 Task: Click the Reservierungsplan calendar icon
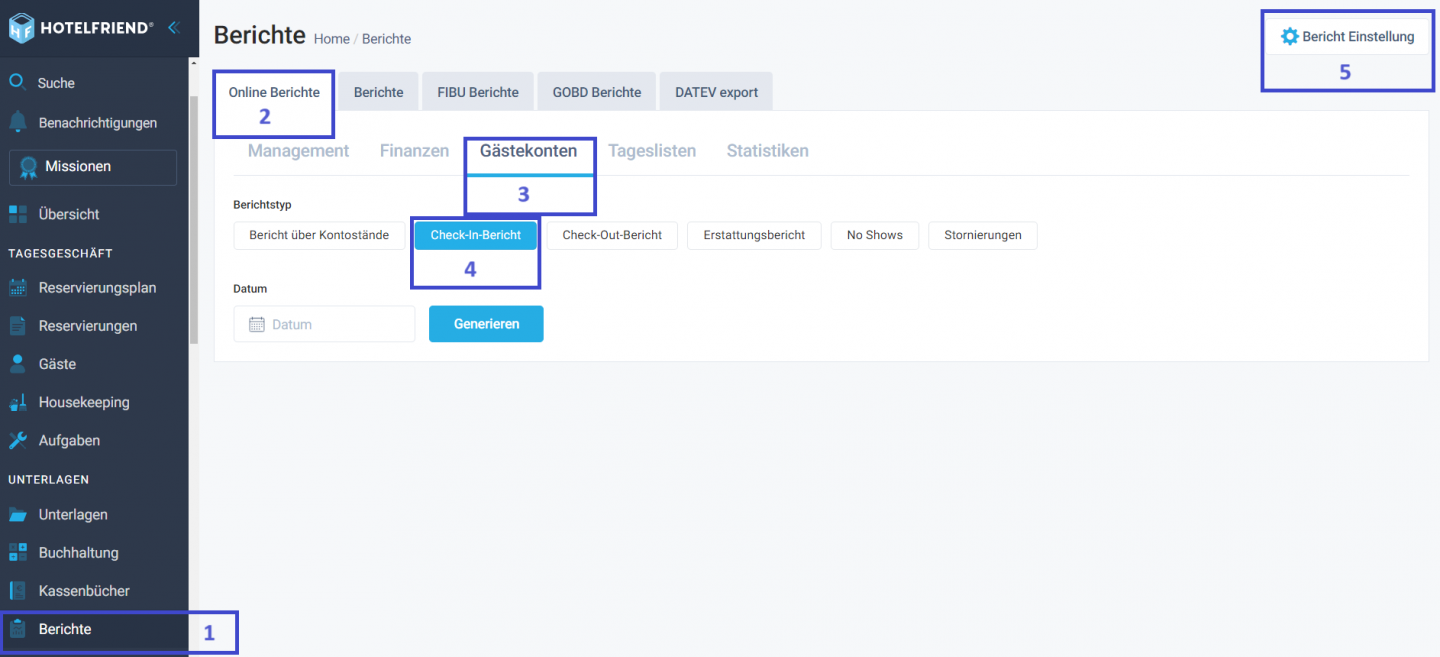point(17,288)
